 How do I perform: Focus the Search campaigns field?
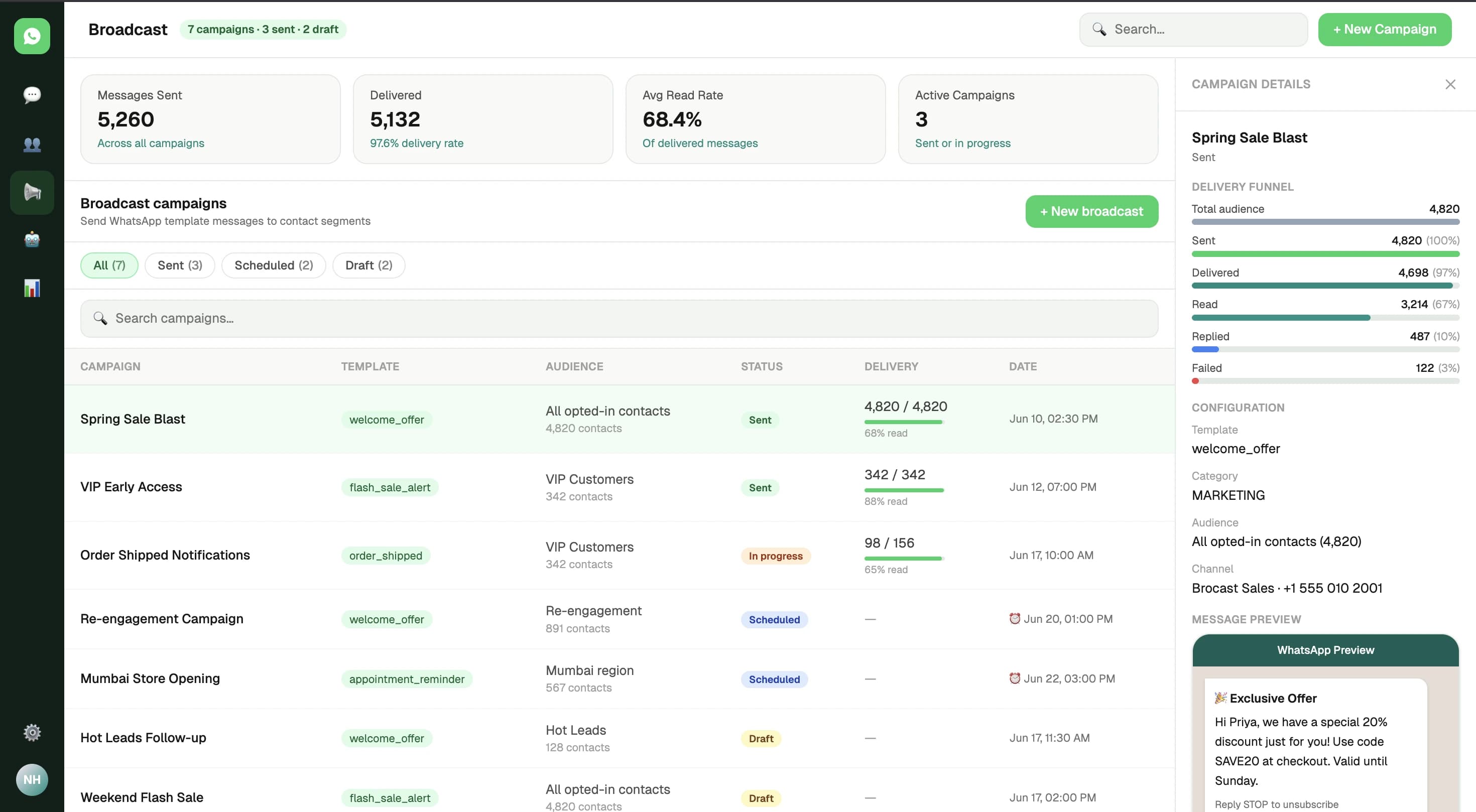coord(620,318)
